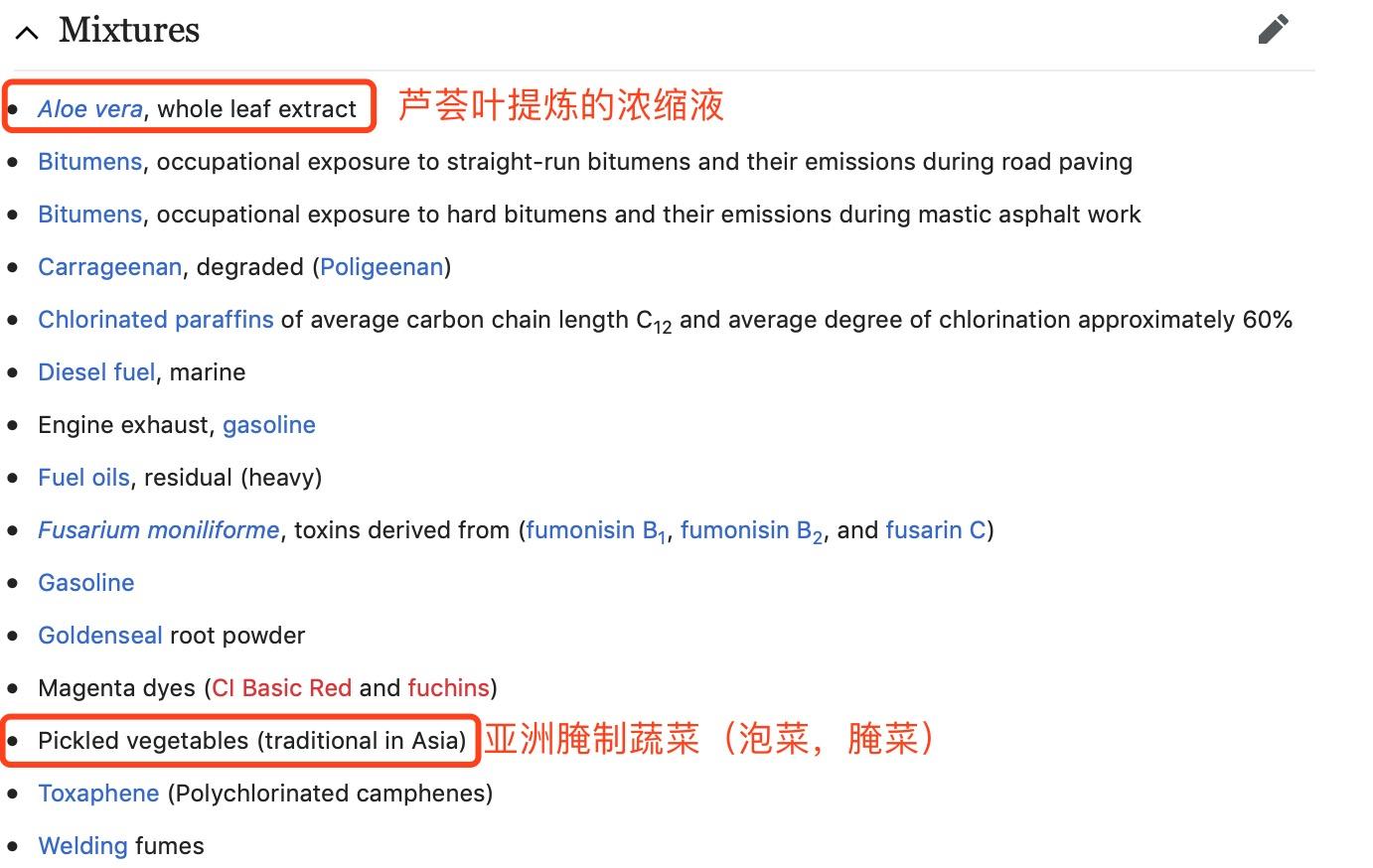Follow the fumonisin B2 link
The image size is (1373, 868).
[x=752, y=531]
